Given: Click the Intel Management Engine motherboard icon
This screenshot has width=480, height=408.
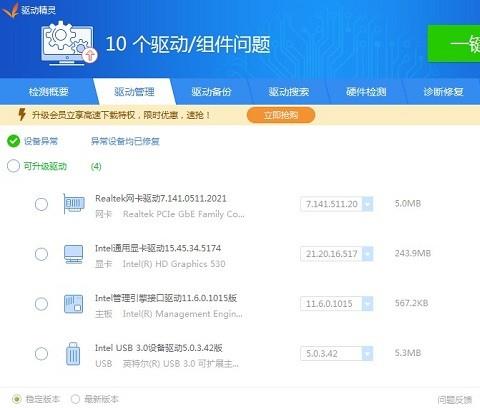Looking at the screenshot, I should 73,304.
